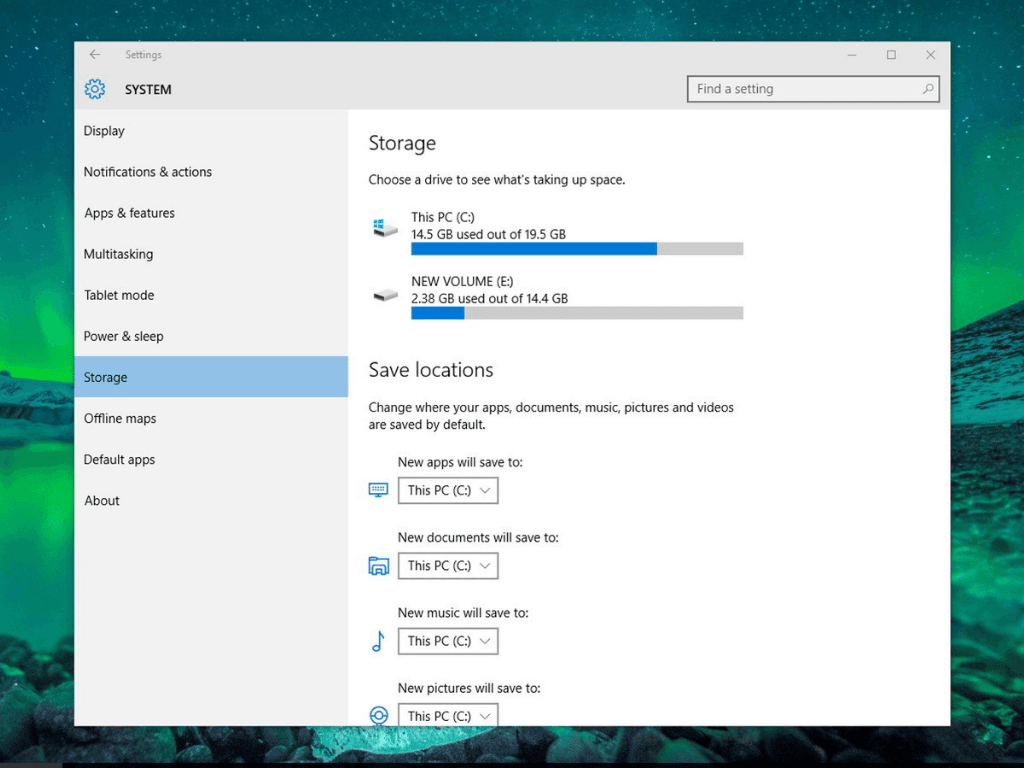
Task: Click the search magnifier icon
Action: pos(928,89)
